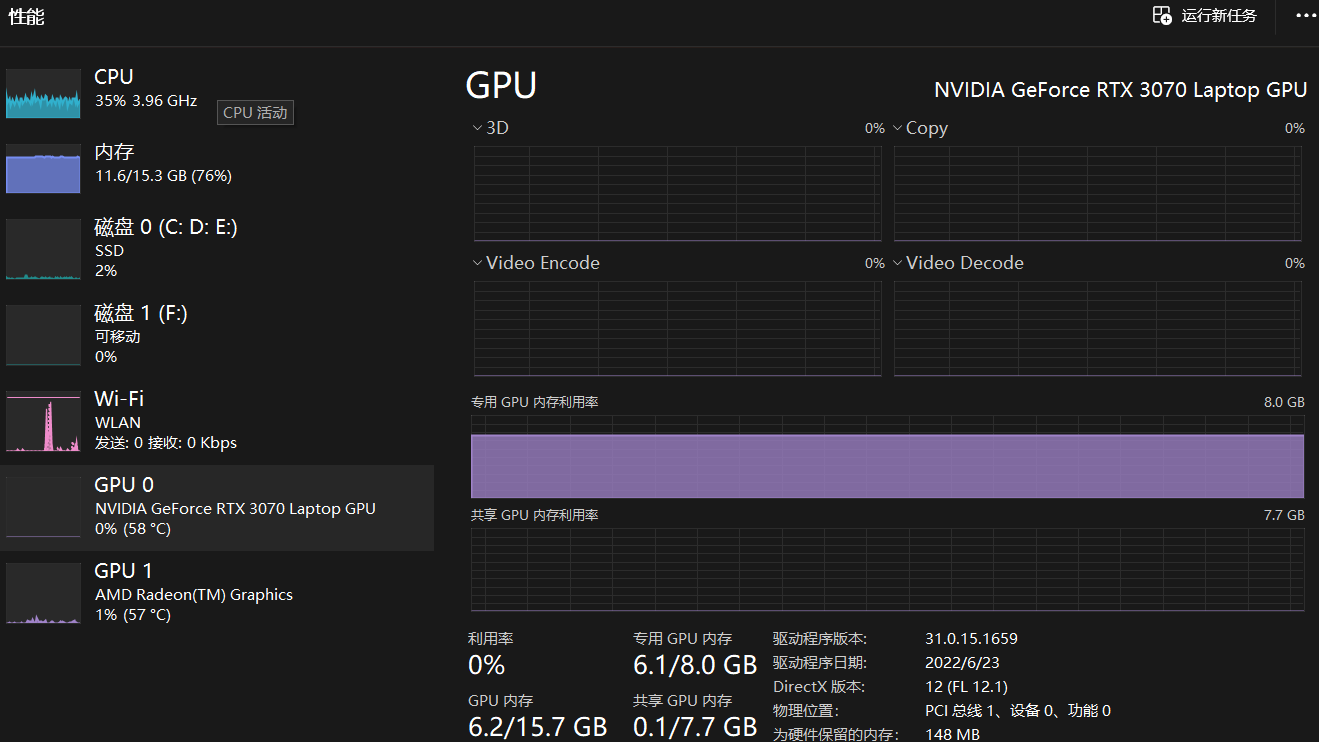Image resolution: width=1319 pixels, height=742 pixels.
Task: Select the CPU usage mini graph
Action: [43, 94]
